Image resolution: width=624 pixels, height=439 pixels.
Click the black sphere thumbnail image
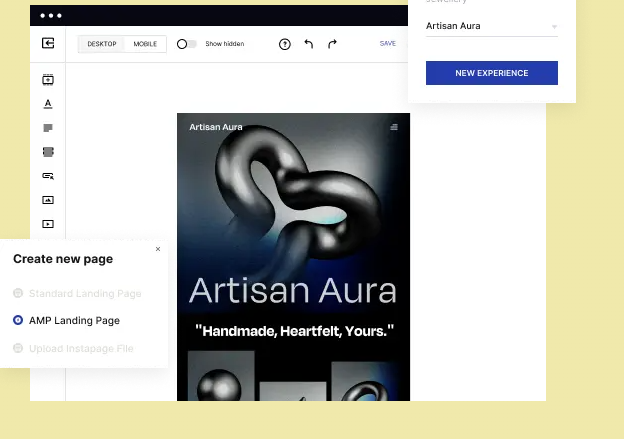point(221,376)
